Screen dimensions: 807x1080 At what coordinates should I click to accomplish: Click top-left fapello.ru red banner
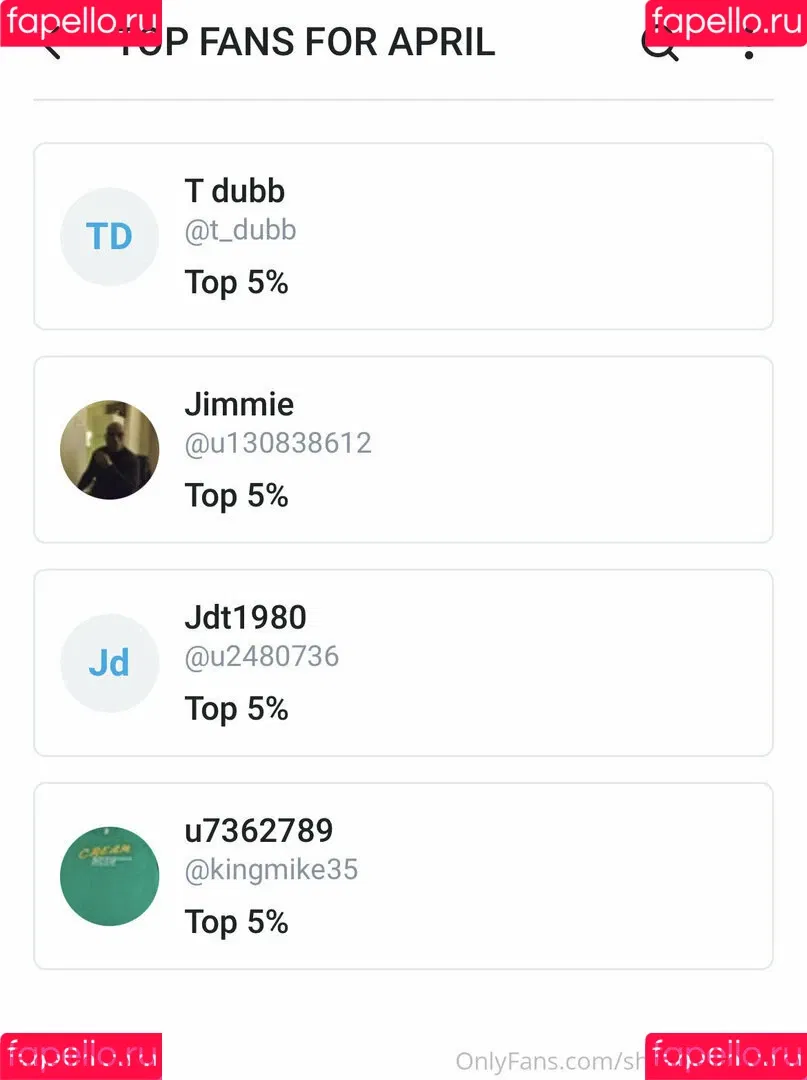(81, 23)
